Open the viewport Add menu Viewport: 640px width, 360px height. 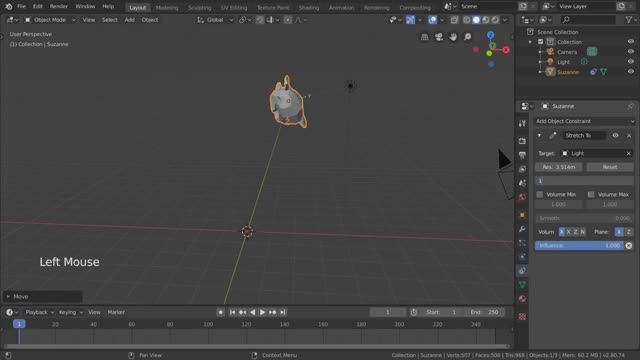pyautogui.click(x=130, y=20)
